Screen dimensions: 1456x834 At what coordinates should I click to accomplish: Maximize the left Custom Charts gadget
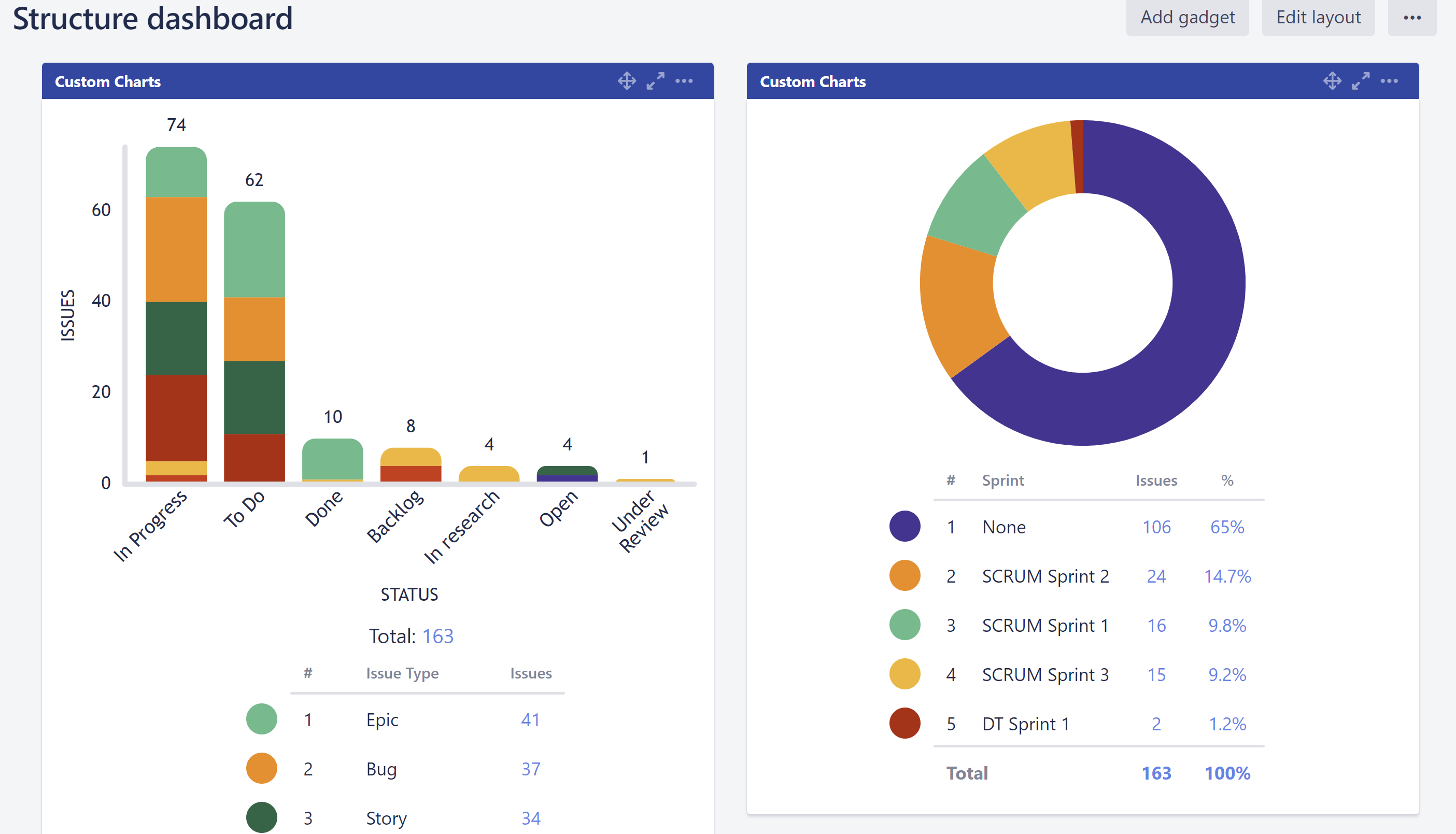[655, 81]
